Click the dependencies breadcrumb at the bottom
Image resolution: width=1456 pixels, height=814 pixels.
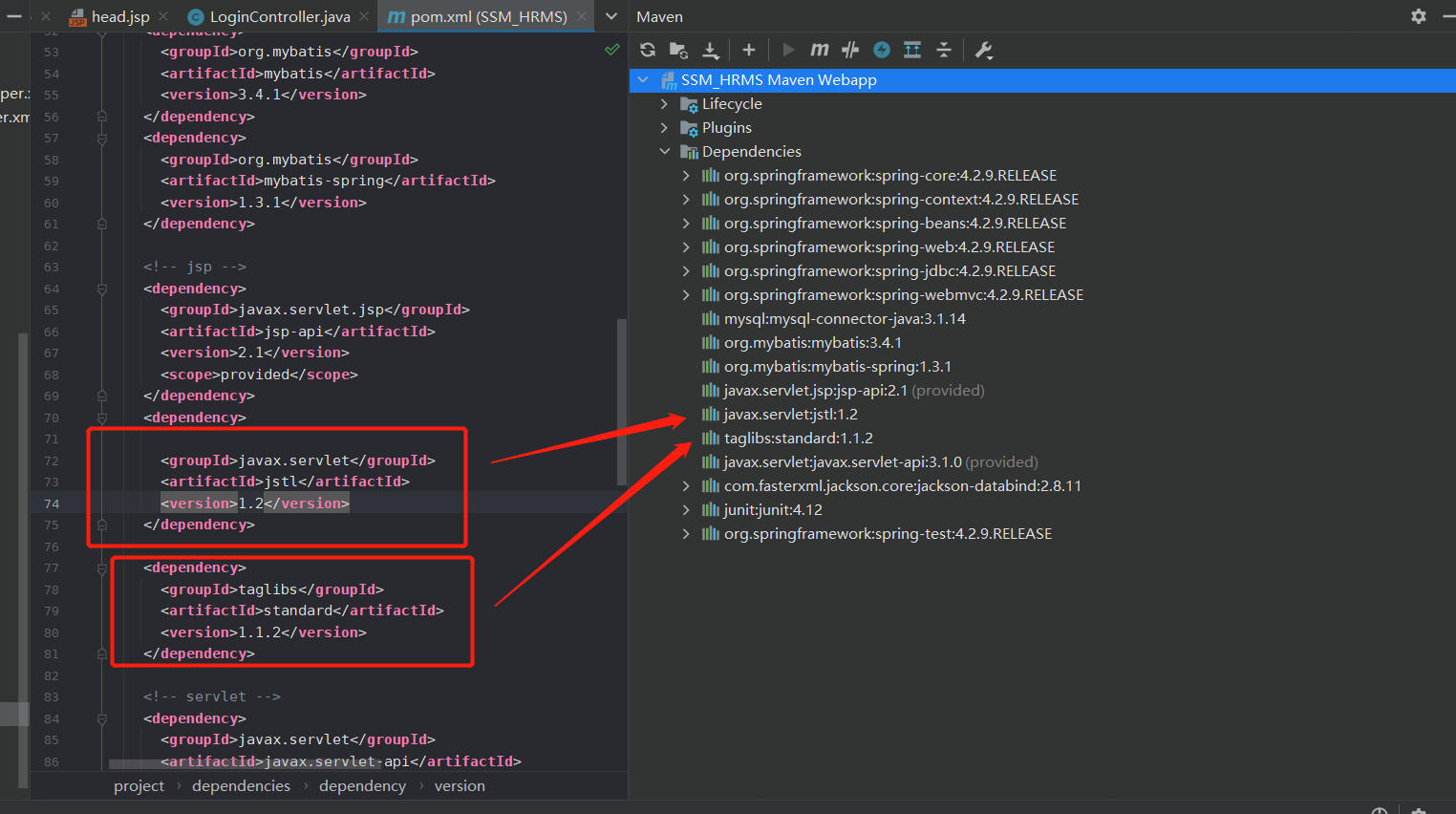241,785
